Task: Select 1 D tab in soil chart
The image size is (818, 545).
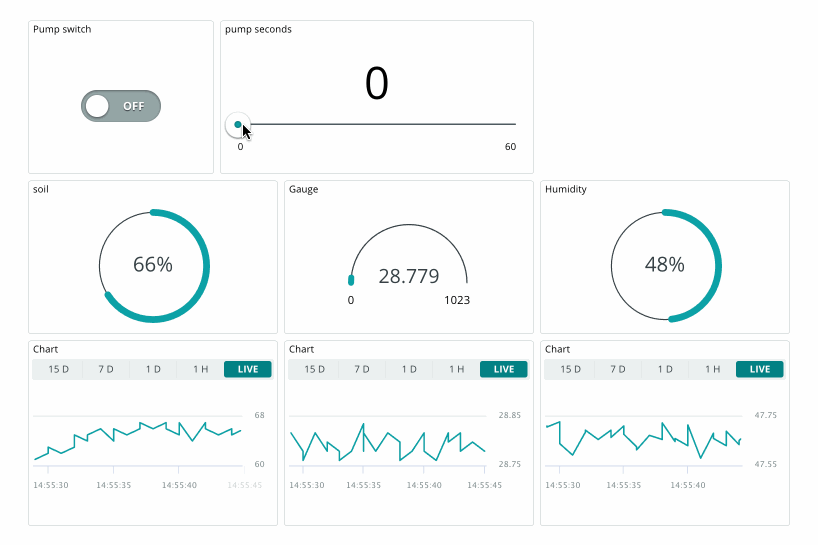Action: pyautogui.click(x=153, y=369)
